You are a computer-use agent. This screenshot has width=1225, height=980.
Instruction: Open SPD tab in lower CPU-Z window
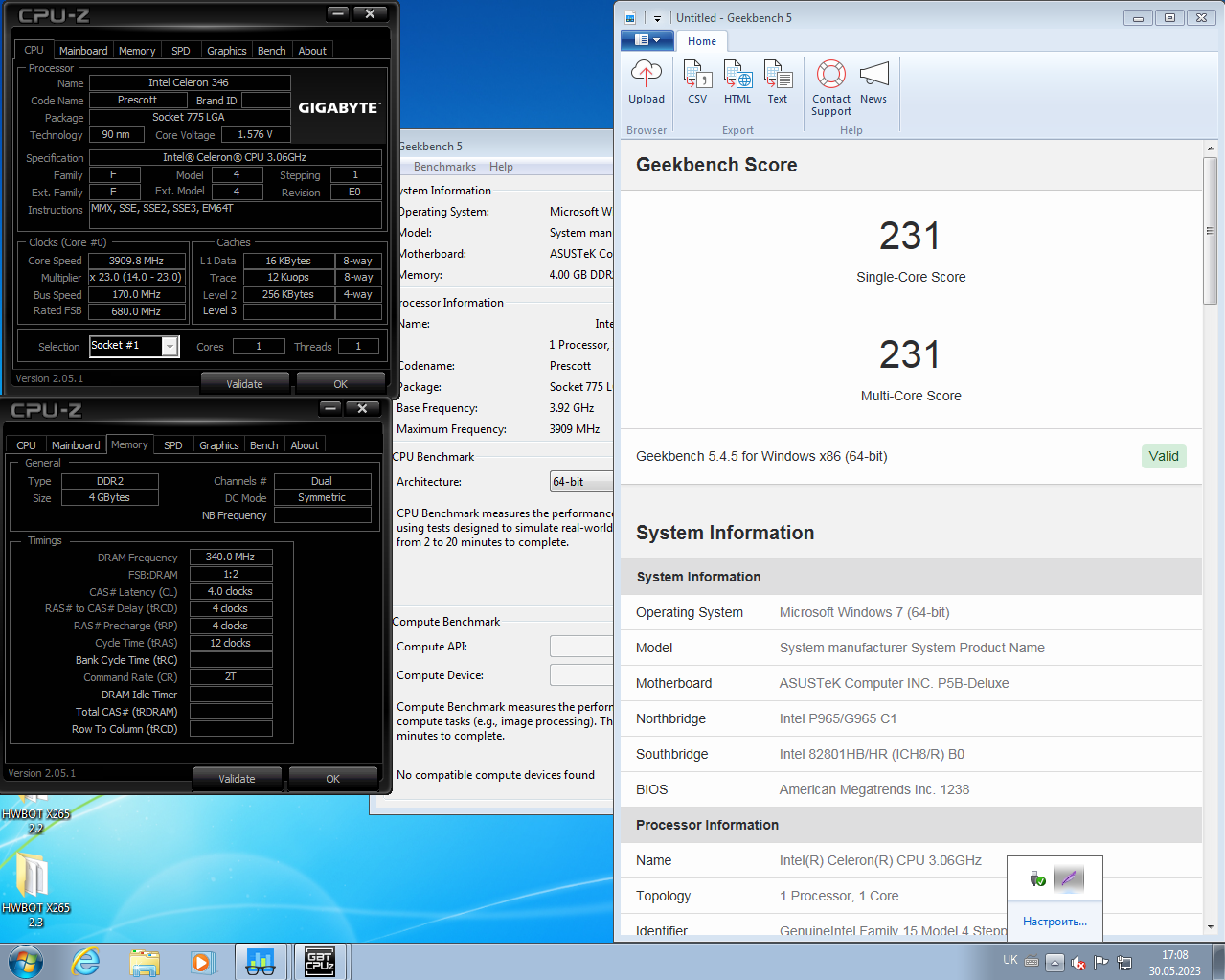point(173,445)
